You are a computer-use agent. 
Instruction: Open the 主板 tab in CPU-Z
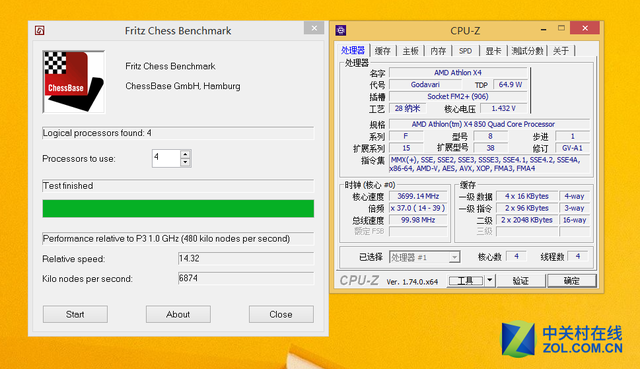411,51
